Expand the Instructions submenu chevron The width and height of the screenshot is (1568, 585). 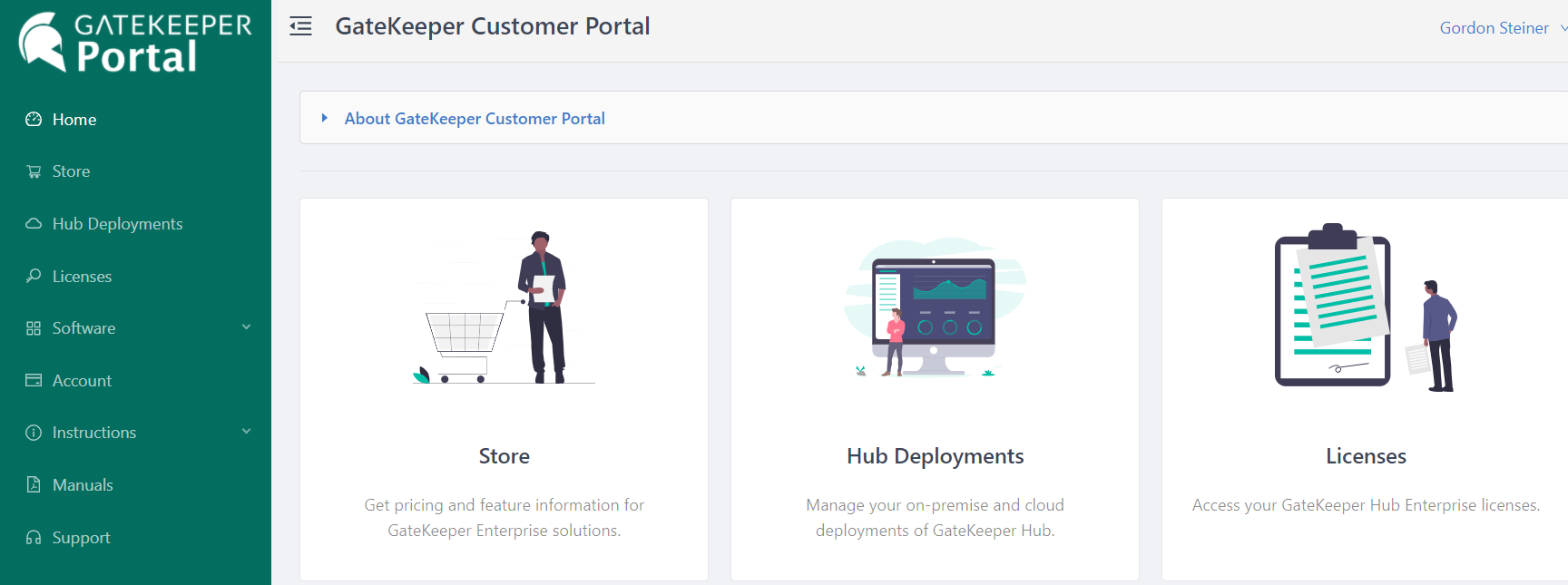click(x=246, y=432)
